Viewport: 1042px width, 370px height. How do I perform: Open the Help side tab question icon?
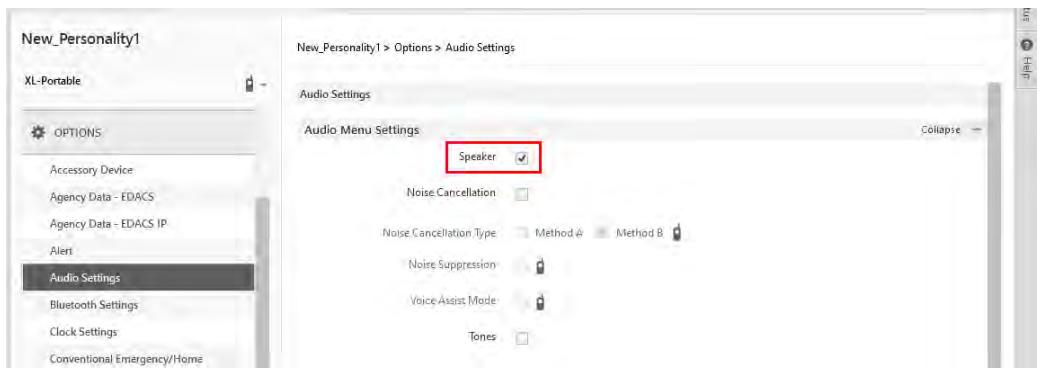pyautogui.click(x=1026, y=45)
